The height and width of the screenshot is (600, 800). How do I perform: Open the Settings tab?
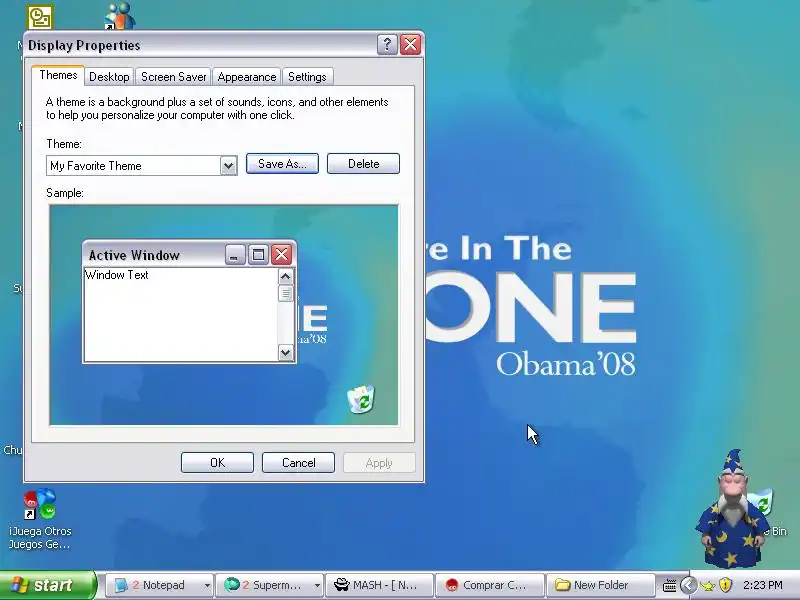[x=307, y=77]
